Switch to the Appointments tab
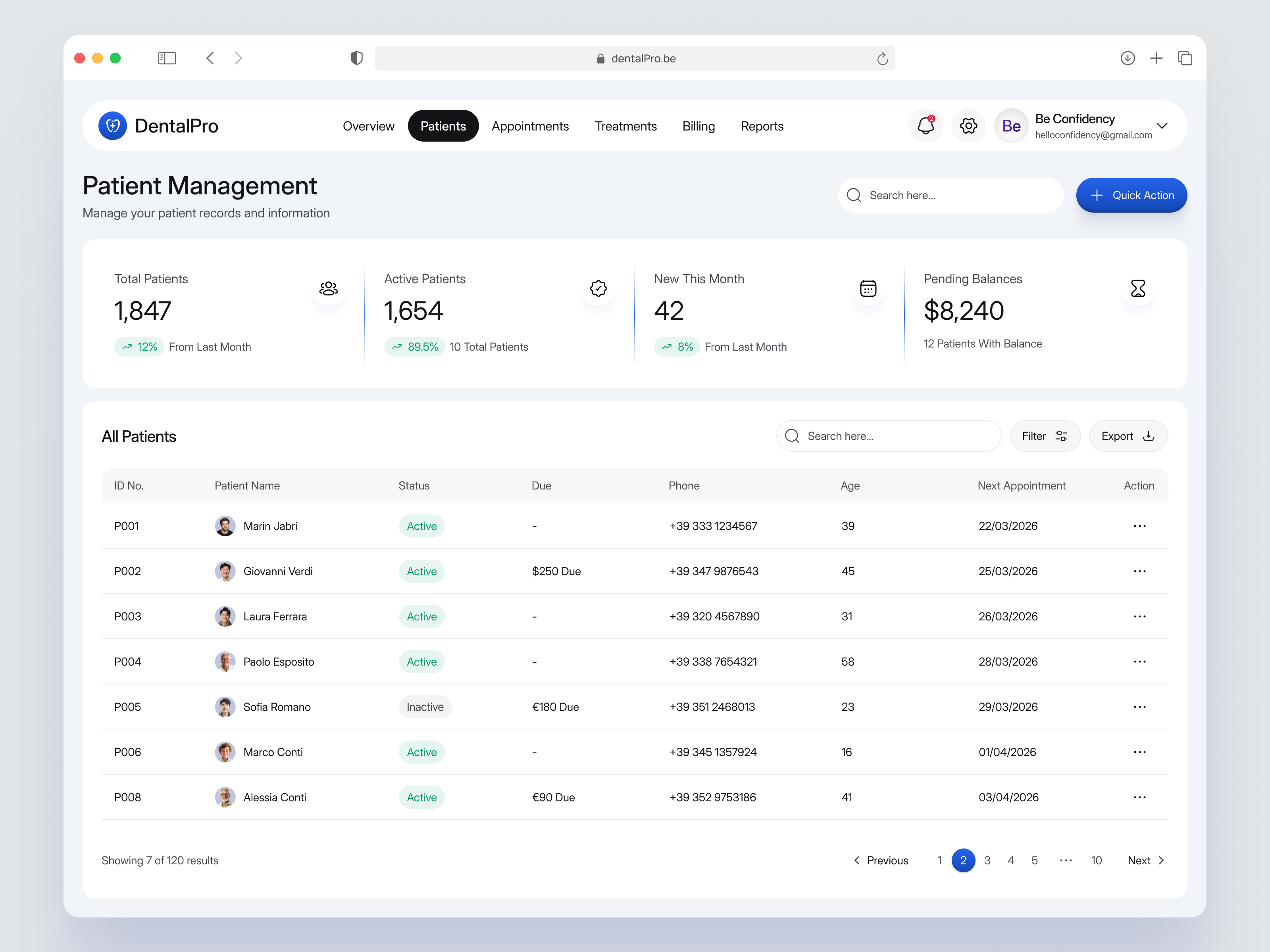The height and width of the screenshot is (952, 1270). [530, 126]
